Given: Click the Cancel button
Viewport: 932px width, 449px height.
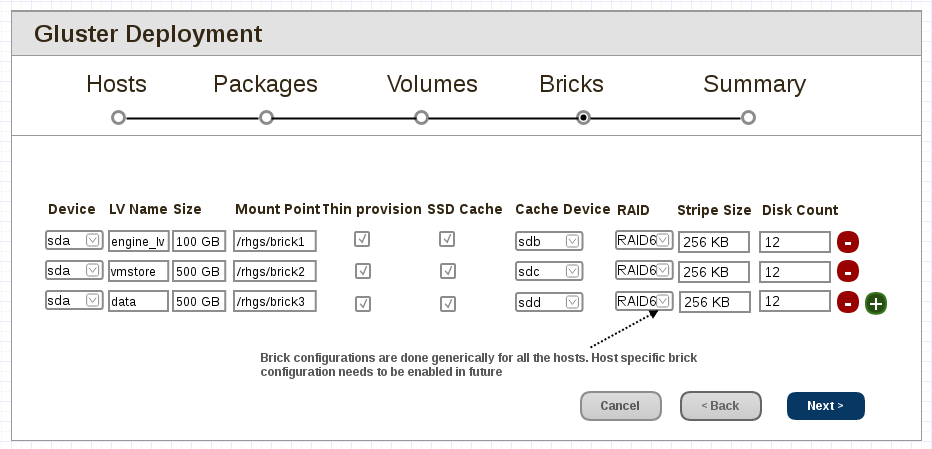Looking at the screenshot, I should (x=620, y=406).
